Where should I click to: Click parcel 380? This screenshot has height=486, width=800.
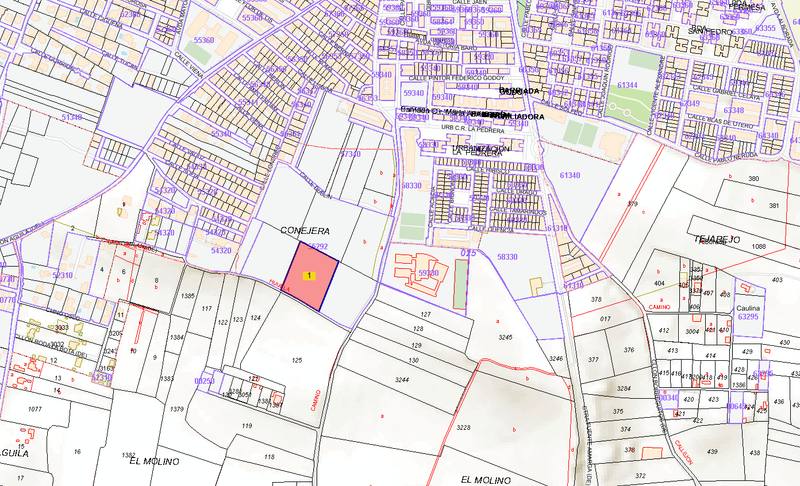click(754, 178)
